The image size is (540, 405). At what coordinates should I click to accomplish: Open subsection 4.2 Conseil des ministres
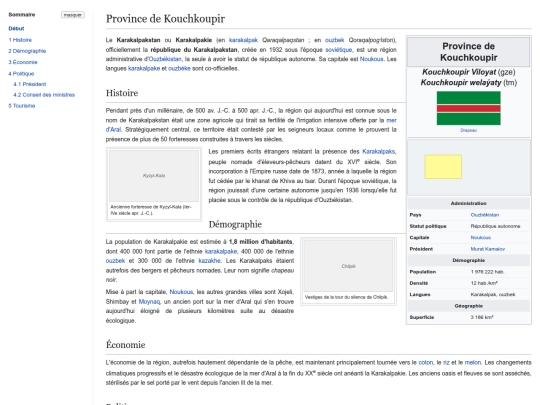tap(44, 95)
